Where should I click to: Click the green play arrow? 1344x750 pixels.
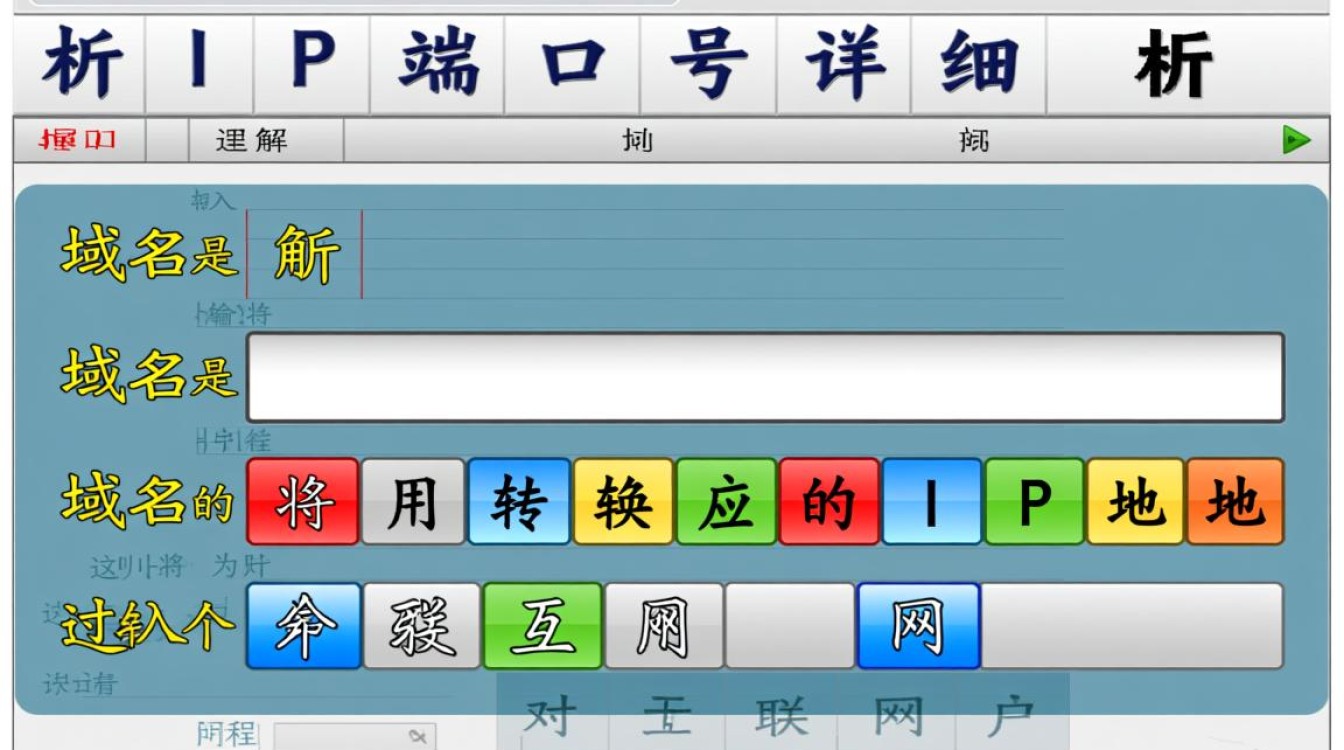pos(1297,140)
